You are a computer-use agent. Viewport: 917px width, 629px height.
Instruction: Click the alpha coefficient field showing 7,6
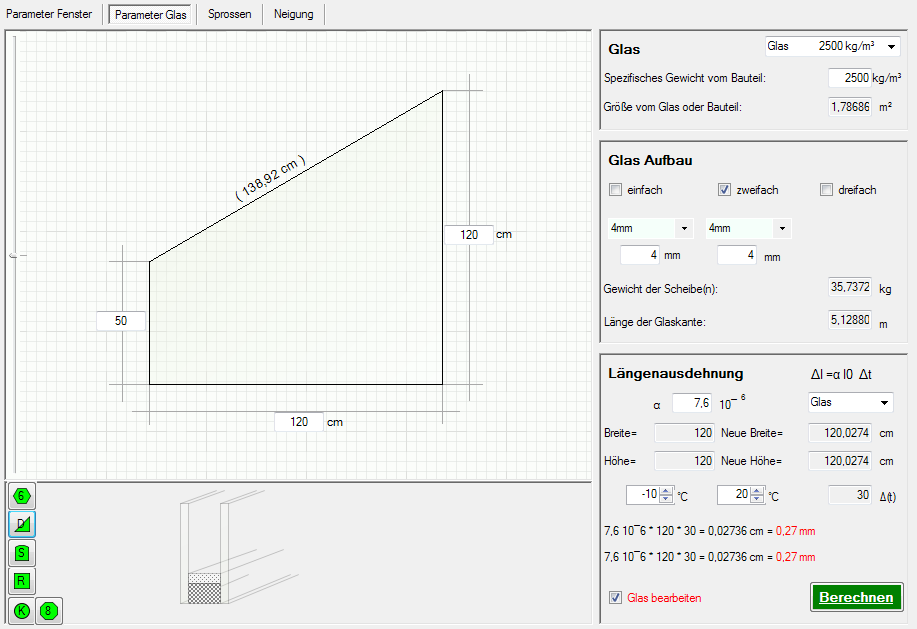[x=691, y=403]
